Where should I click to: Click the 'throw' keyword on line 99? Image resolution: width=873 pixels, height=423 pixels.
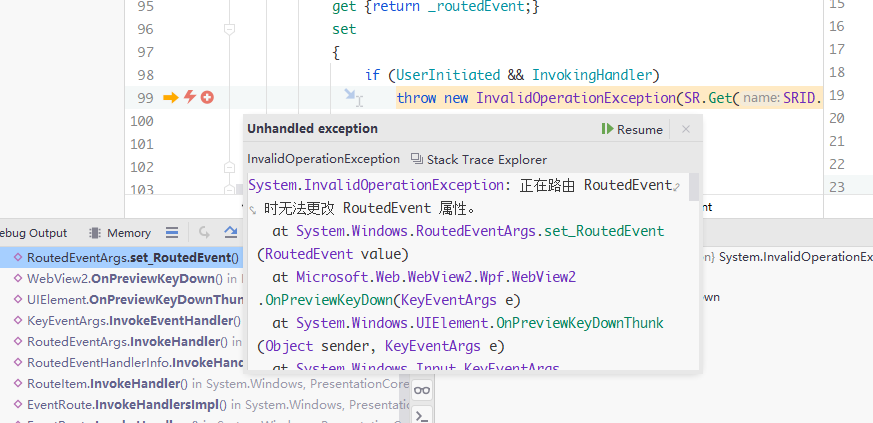pyautogui.click(x=416, y=99)
